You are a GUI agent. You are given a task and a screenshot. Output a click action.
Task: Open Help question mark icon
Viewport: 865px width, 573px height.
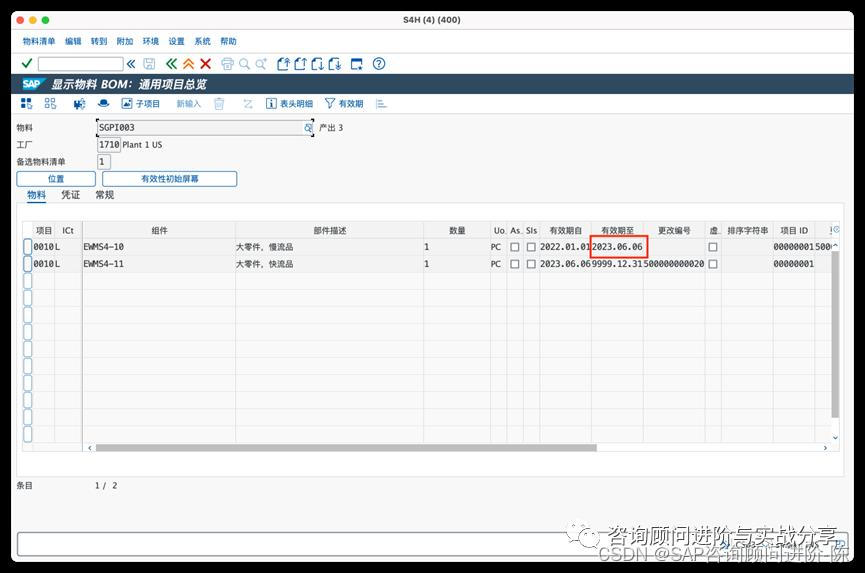379,64
